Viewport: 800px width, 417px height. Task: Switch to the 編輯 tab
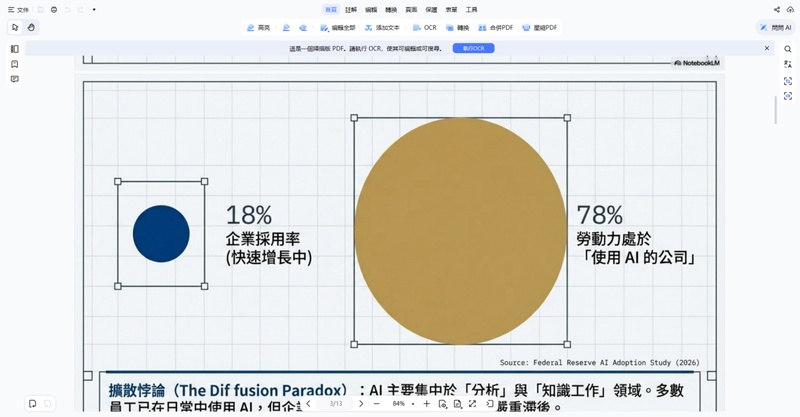pyautogui.click(x=371, y=10)
